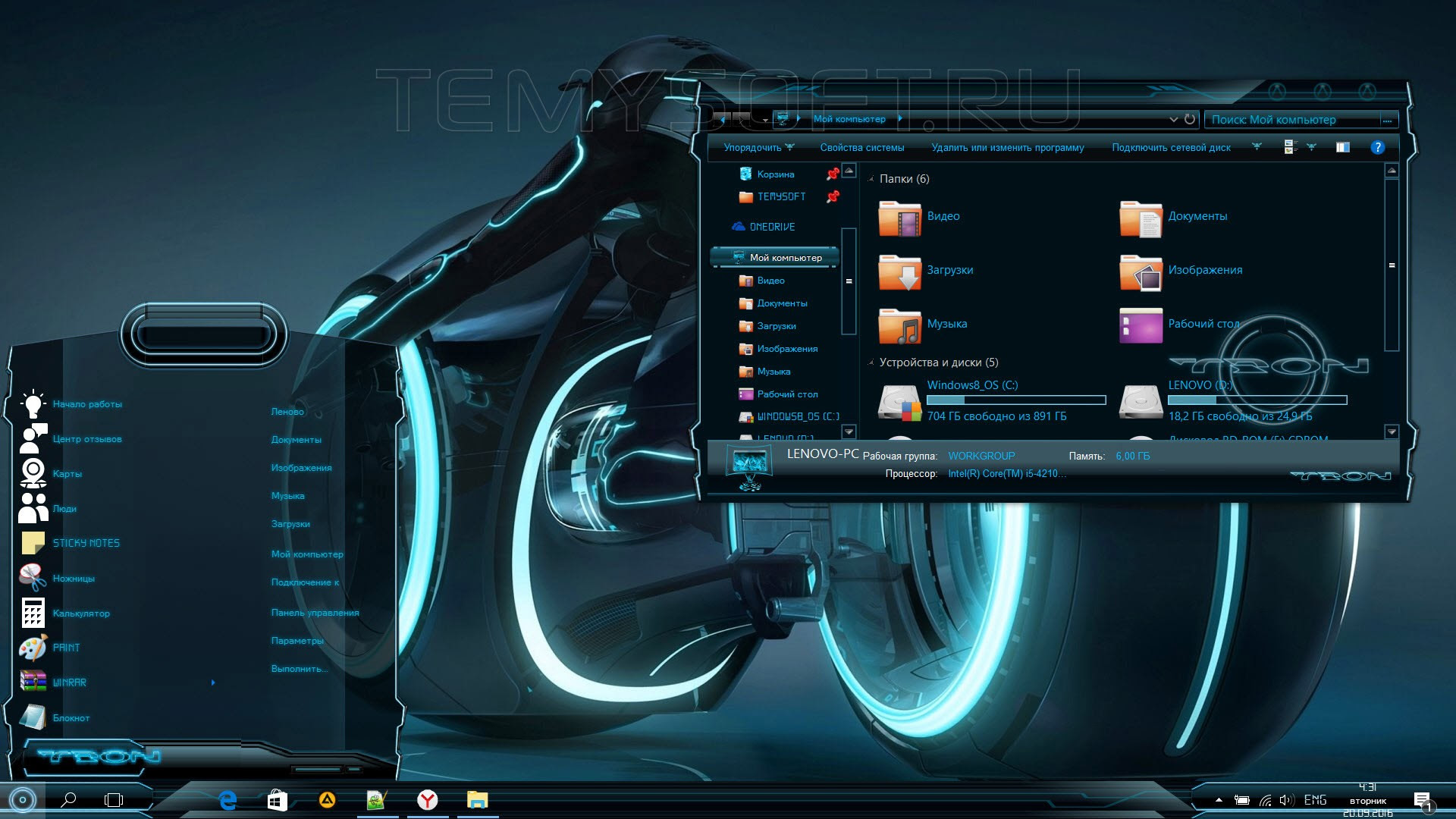
Task: Click Подключить сетевой диск
Action: [1171, 148]
